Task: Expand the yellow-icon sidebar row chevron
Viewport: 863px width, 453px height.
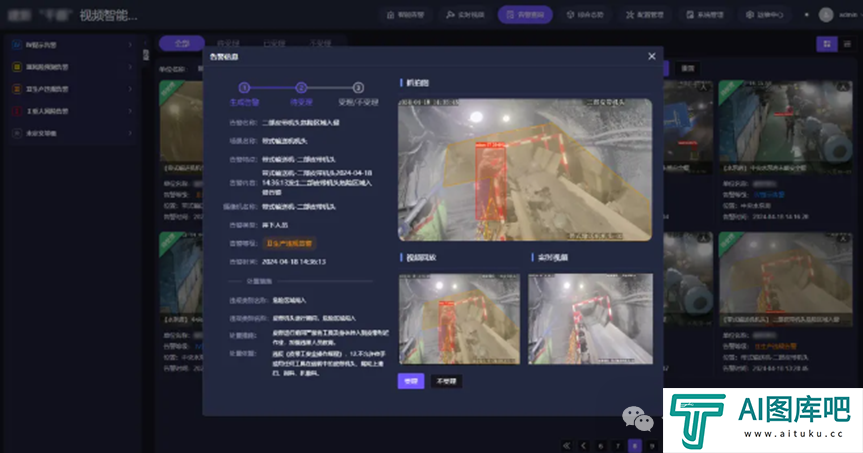Action: [x=130, y=67]
